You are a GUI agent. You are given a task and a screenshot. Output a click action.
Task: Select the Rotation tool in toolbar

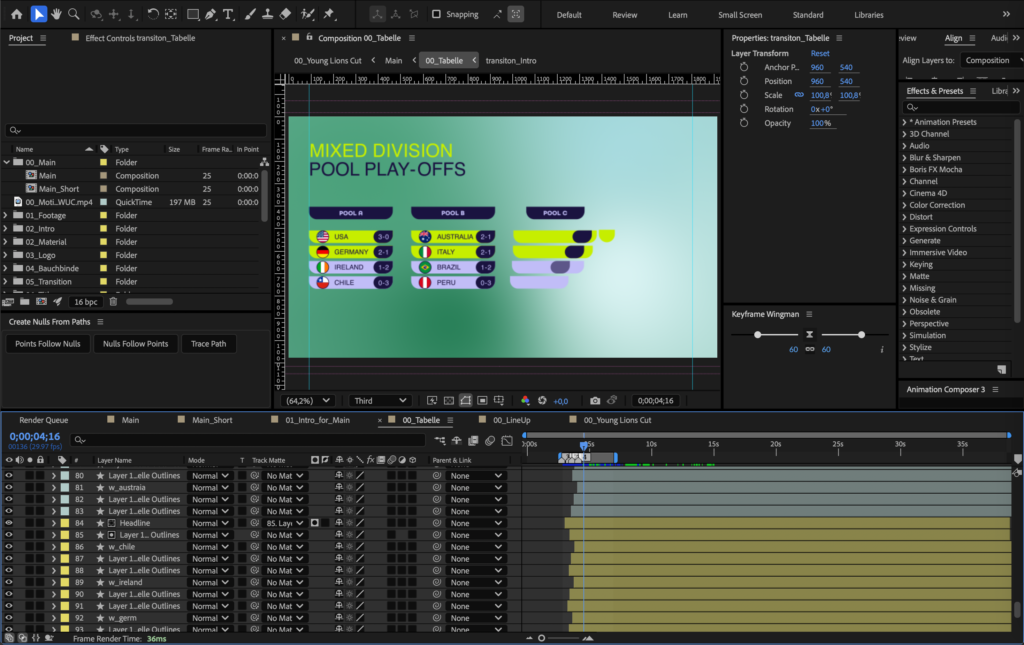[x=152, y=14]
